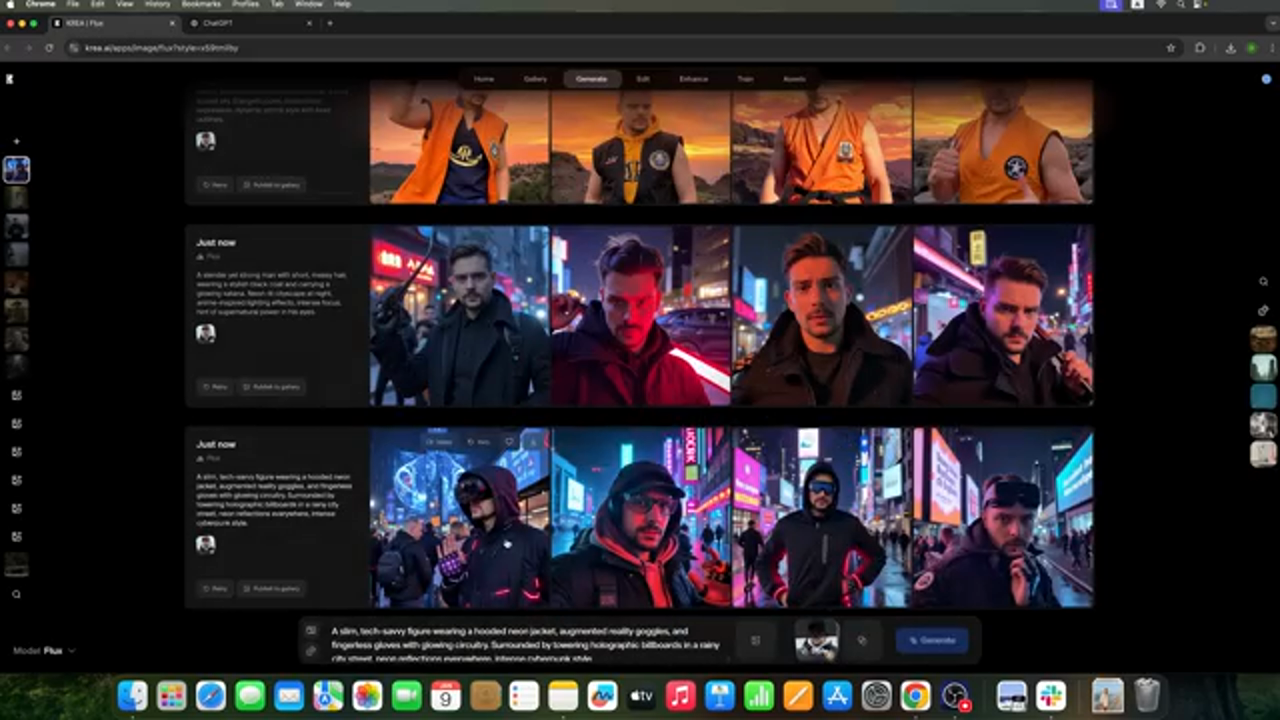
Task: Open the Music app in dock
Action: pos(681,695)
